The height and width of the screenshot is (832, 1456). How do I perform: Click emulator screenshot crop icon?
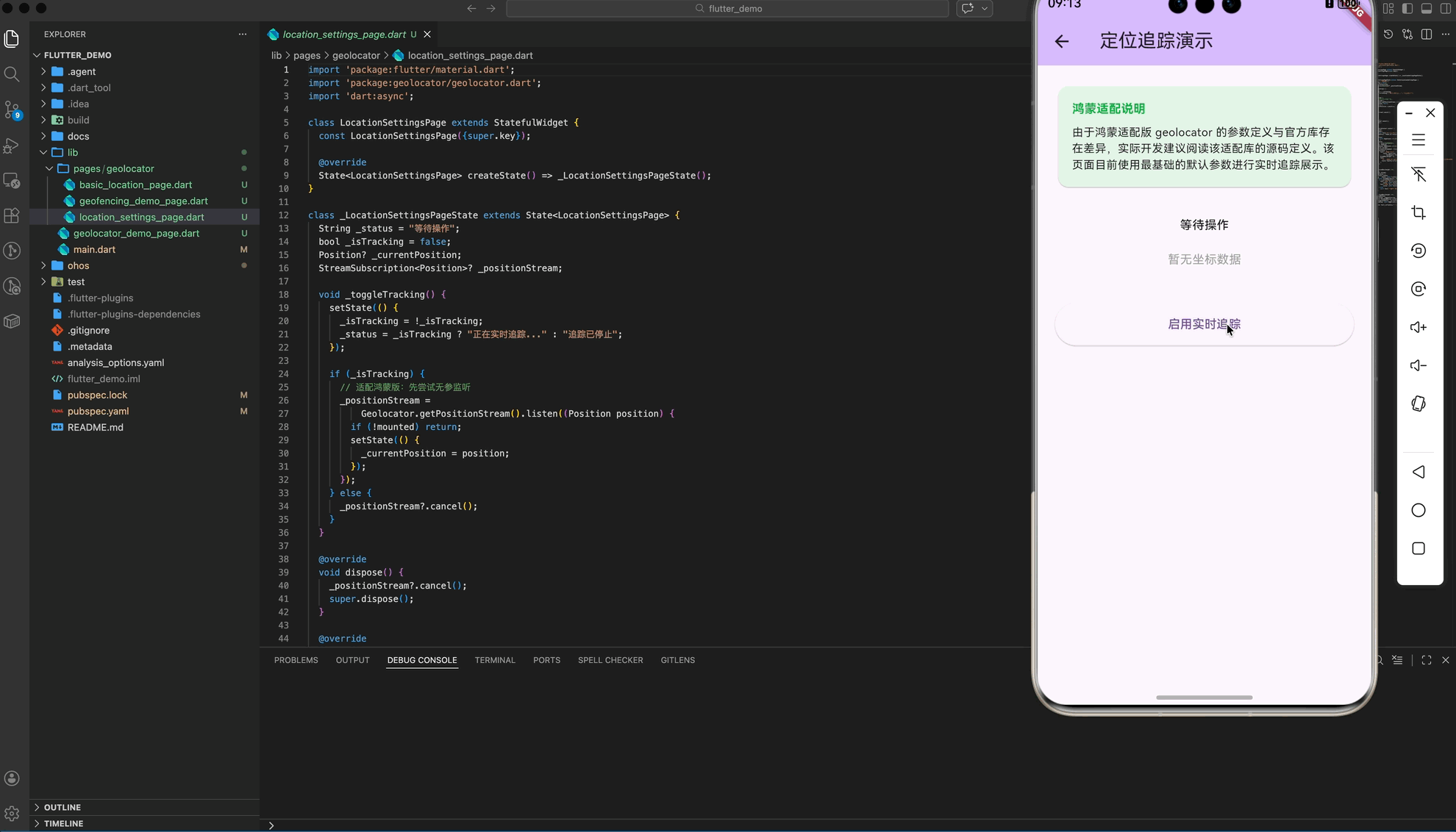pos(1418,213)
